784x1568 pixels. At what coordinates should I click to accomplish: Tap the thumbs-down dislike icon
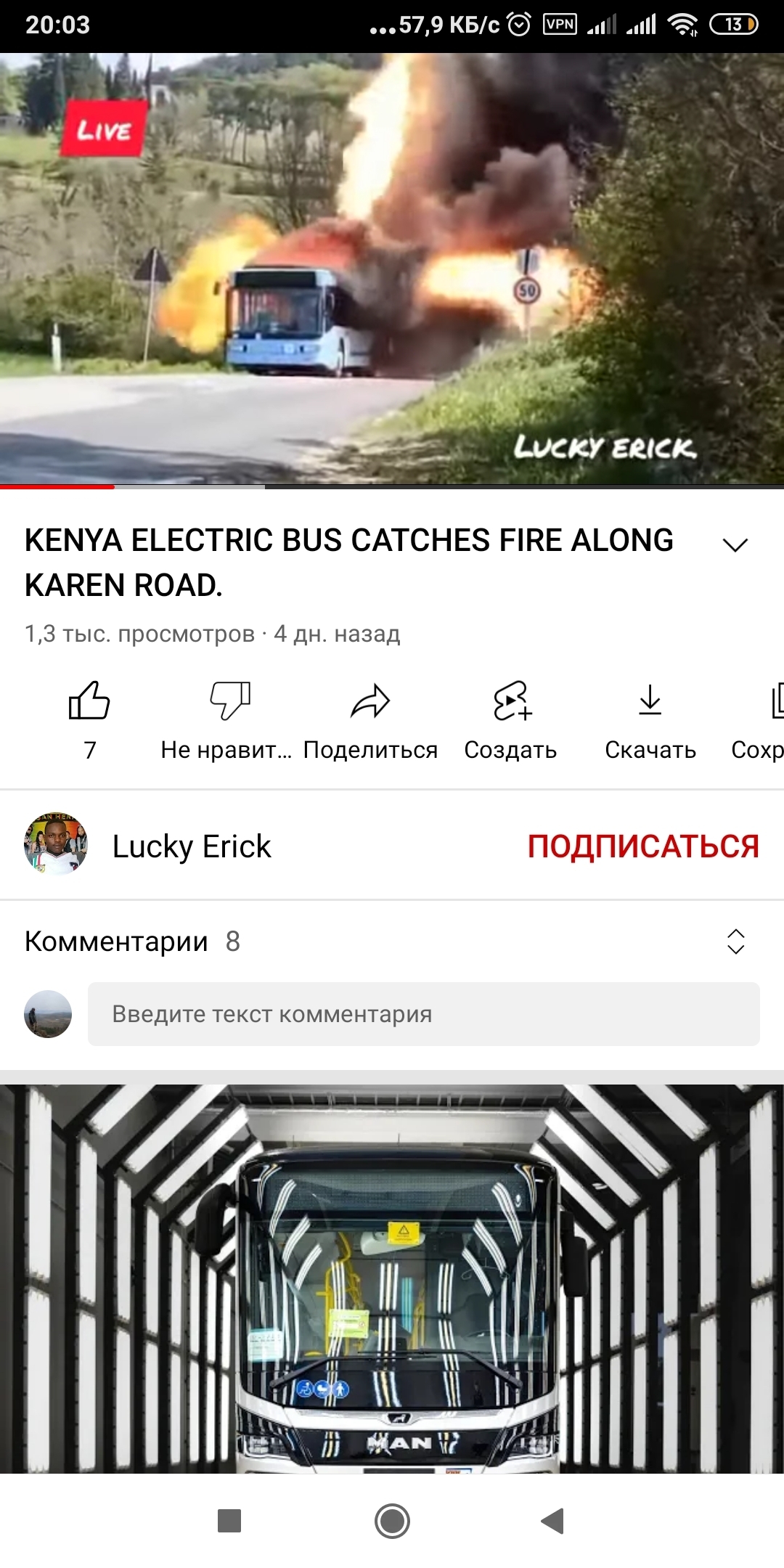pos(230,701)
